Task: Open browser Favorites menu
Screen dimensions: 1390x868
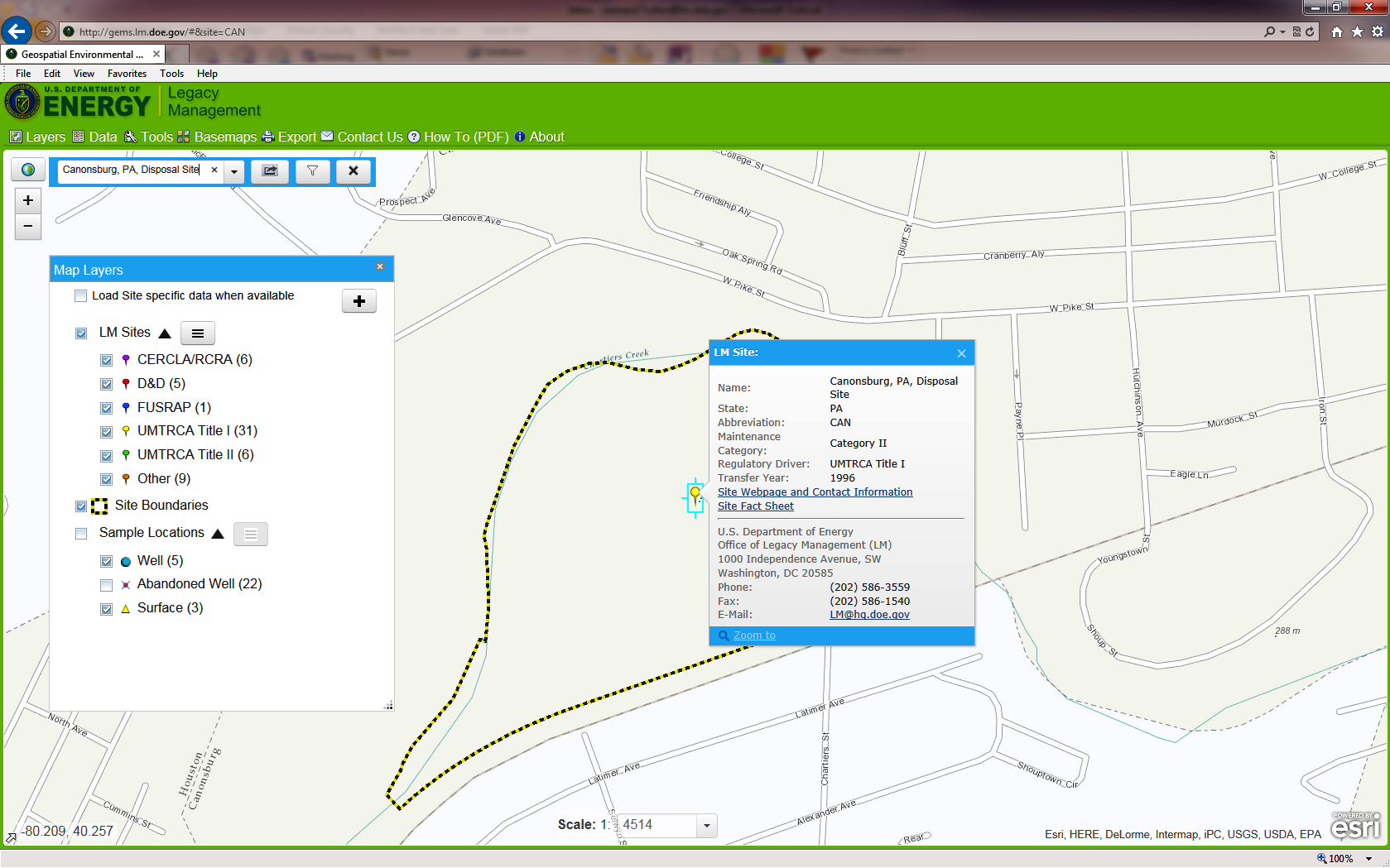Action: tap(127, 74)
